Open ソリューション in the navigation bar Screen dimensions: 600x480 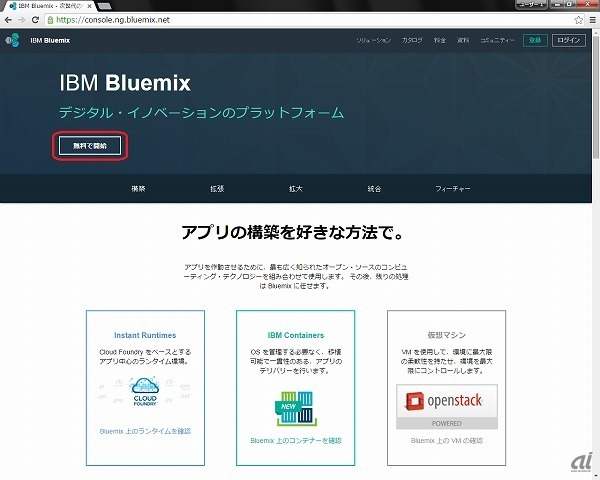tap(373, 40)
